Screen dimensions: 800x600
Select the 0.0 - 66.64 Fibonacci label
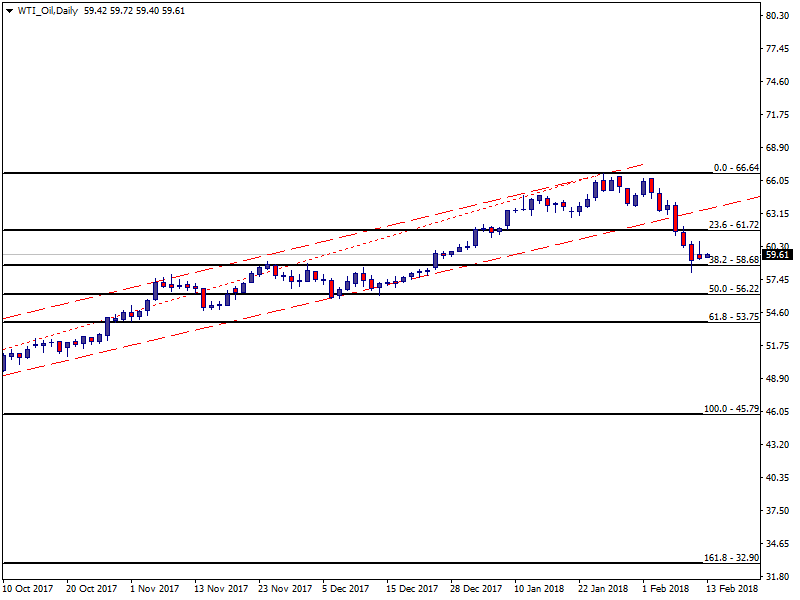(x=737, y=167)
